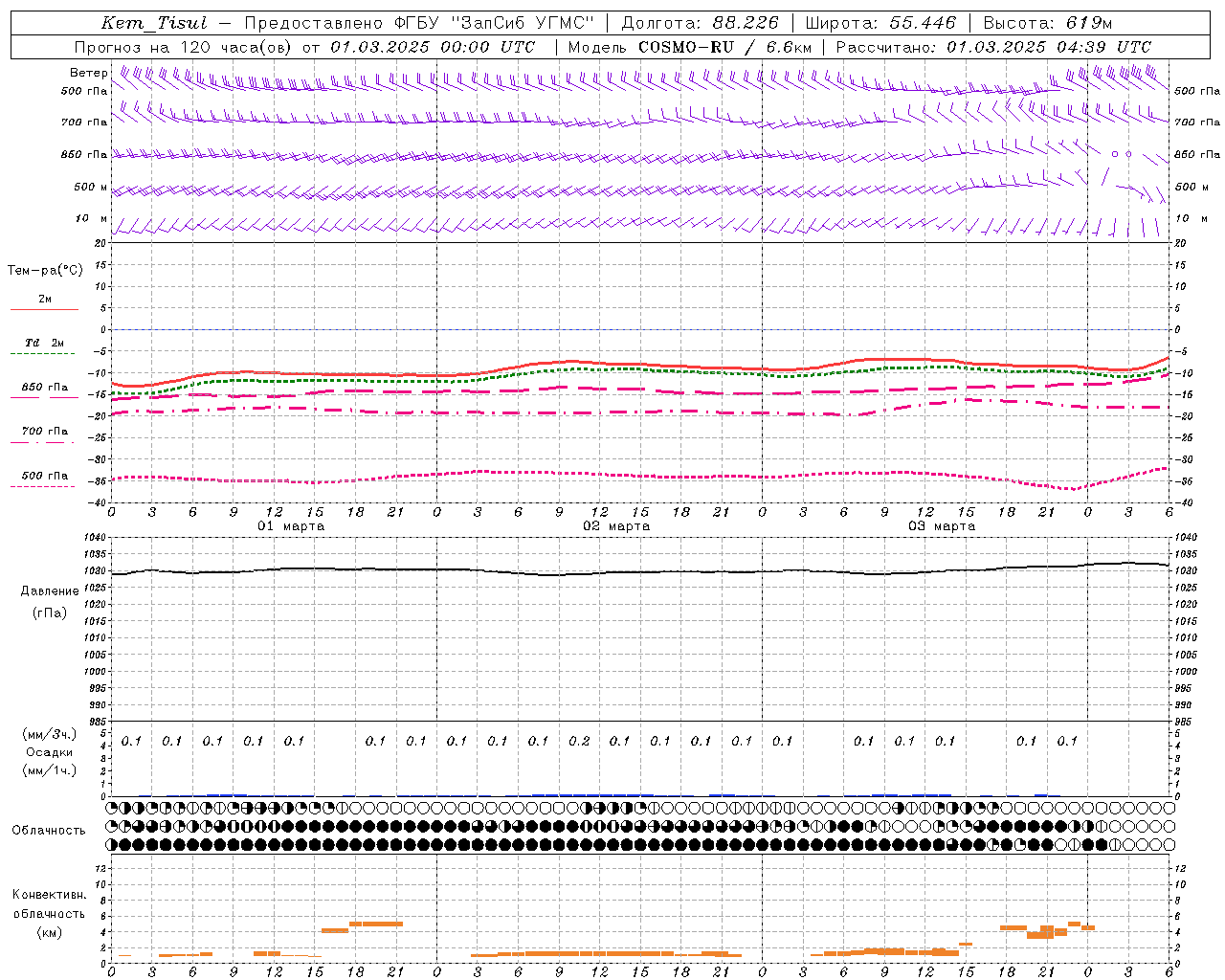Click the Долгота: 88.226 value

(x=701, y=24)
